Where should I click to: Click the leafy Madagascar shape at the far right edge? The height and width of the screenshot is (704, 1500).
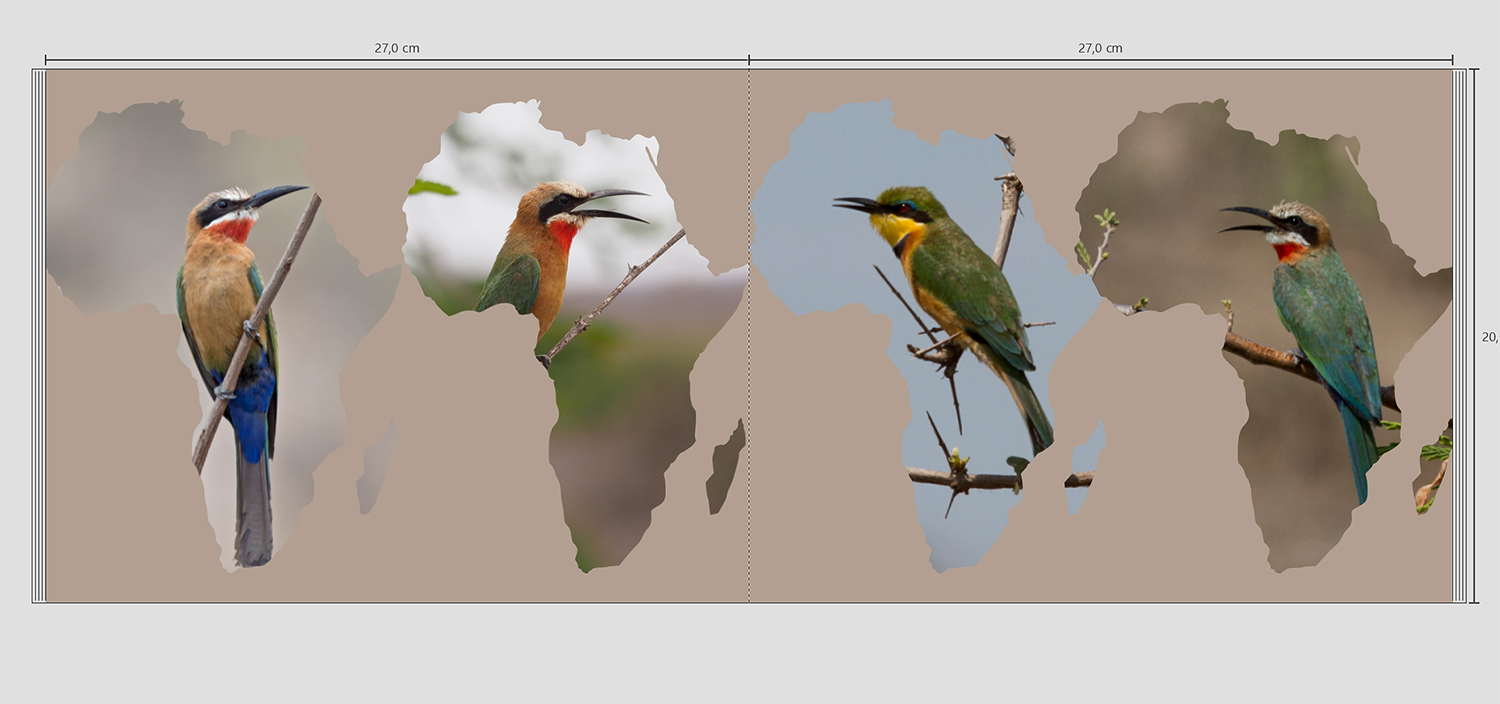[1433, 470]
